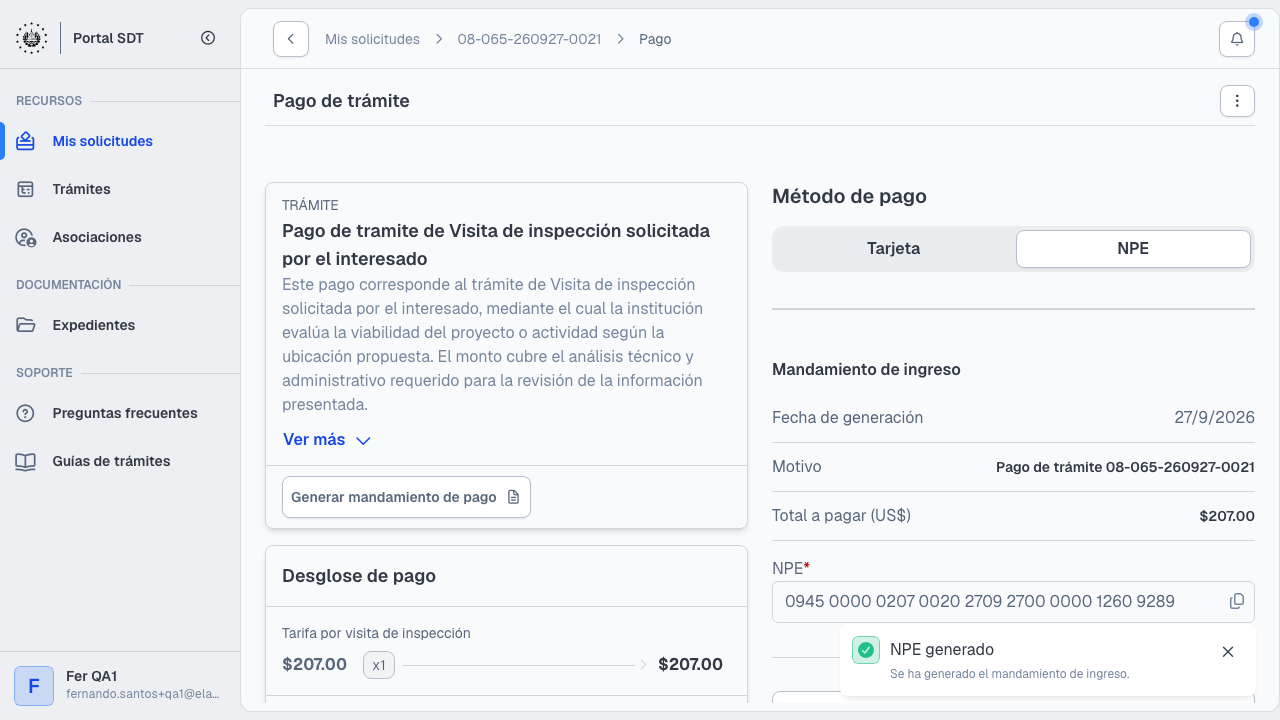Expand description with Ver más
Screen dimensions: 1280x720
[327, 440]
